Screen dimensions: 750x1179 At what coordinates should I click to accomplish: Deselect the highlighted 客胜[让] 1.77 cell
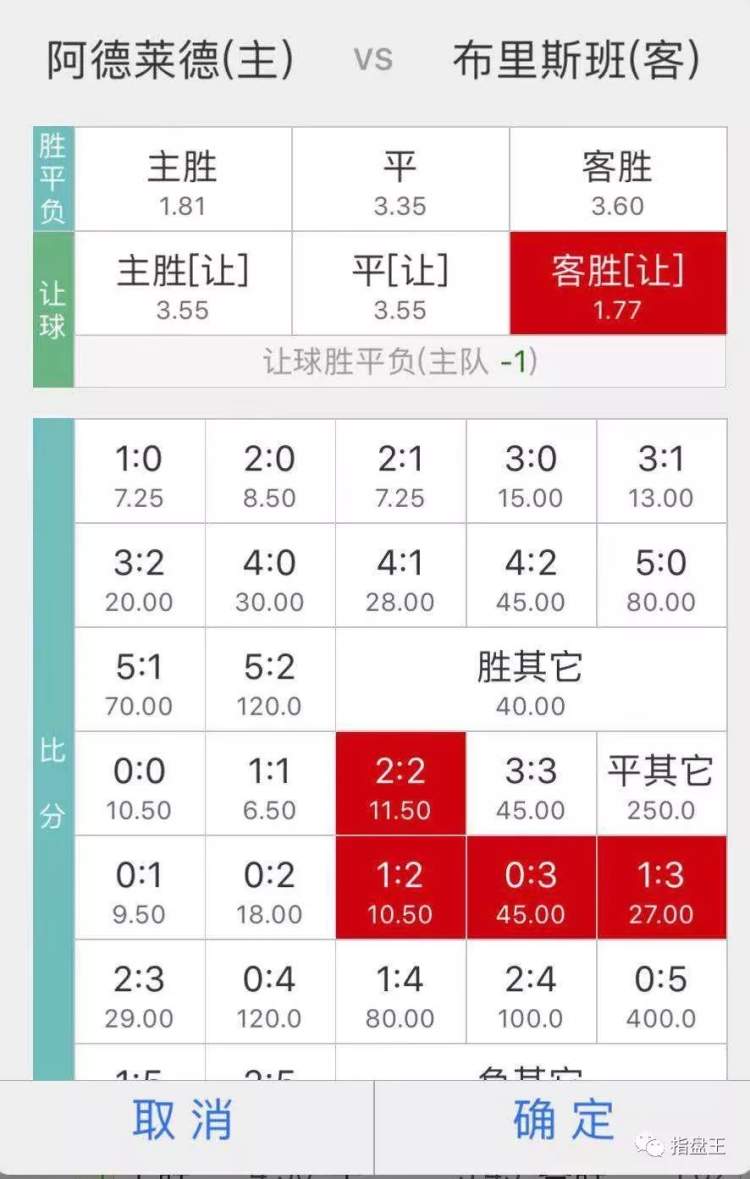coord(618,283)
